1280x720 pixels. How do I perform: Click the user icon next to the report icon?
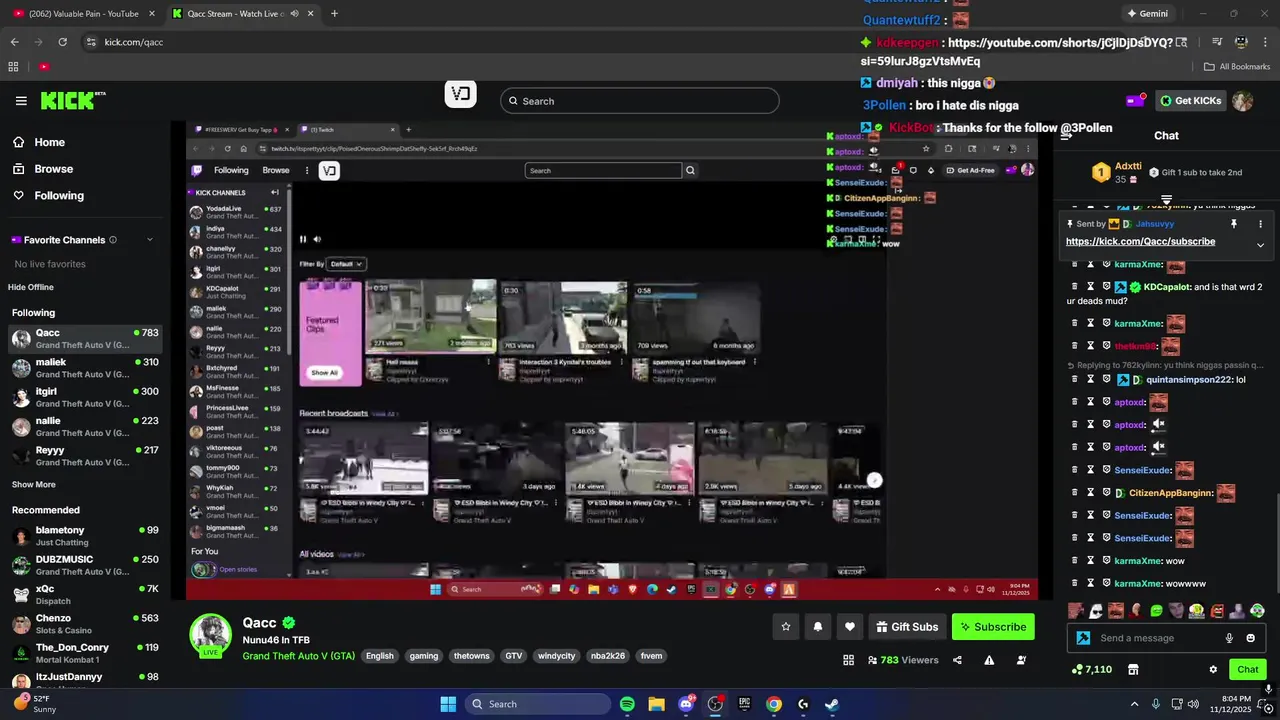pos(1021,660)
